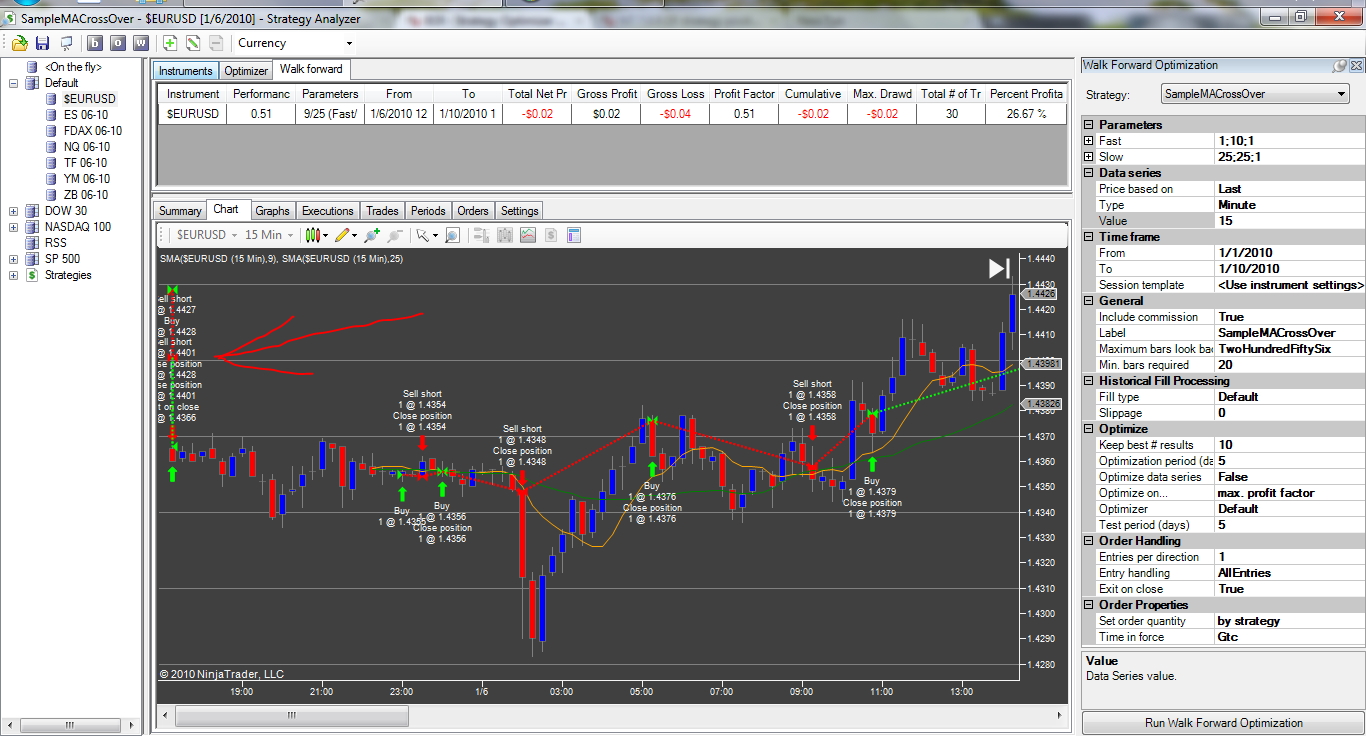Open the Orders tab

click(x=473, y=211)
